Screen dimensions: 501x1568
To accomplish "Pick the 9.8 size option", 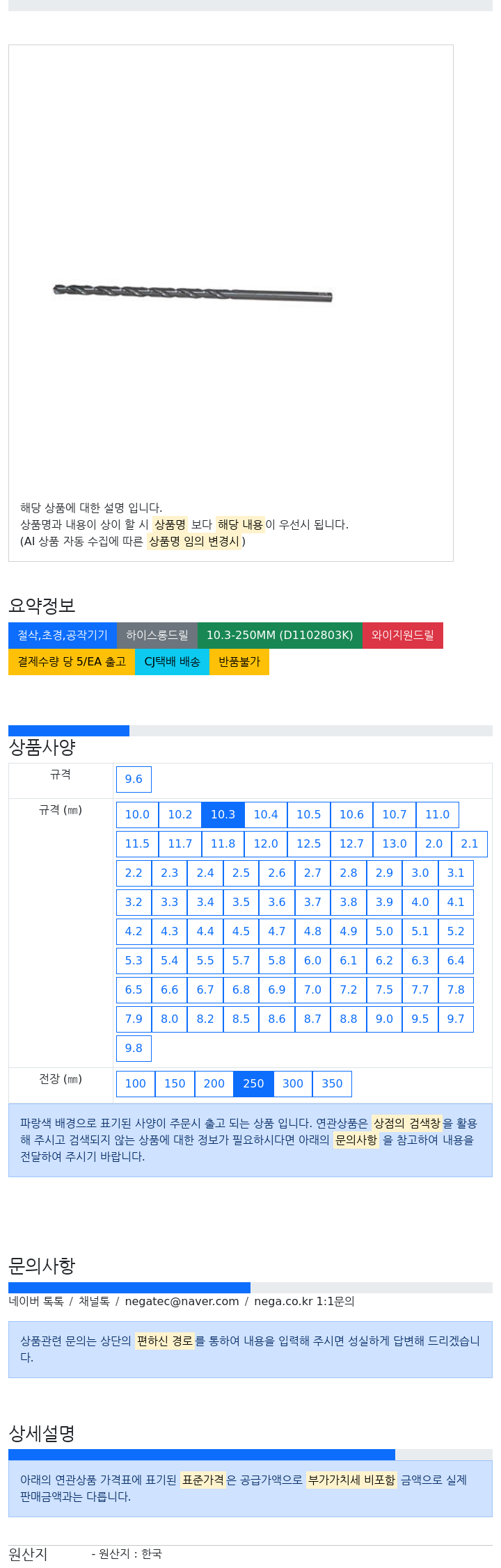I will pos(134,1048).
